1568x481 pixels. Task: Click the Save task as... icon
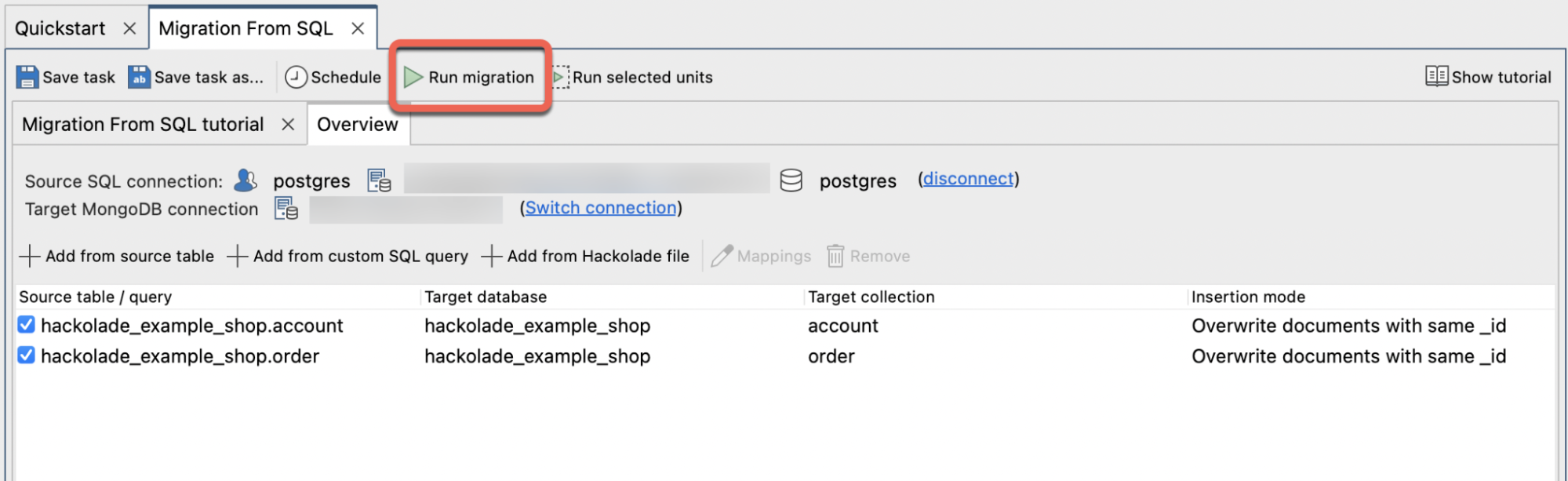pos(138,77)
